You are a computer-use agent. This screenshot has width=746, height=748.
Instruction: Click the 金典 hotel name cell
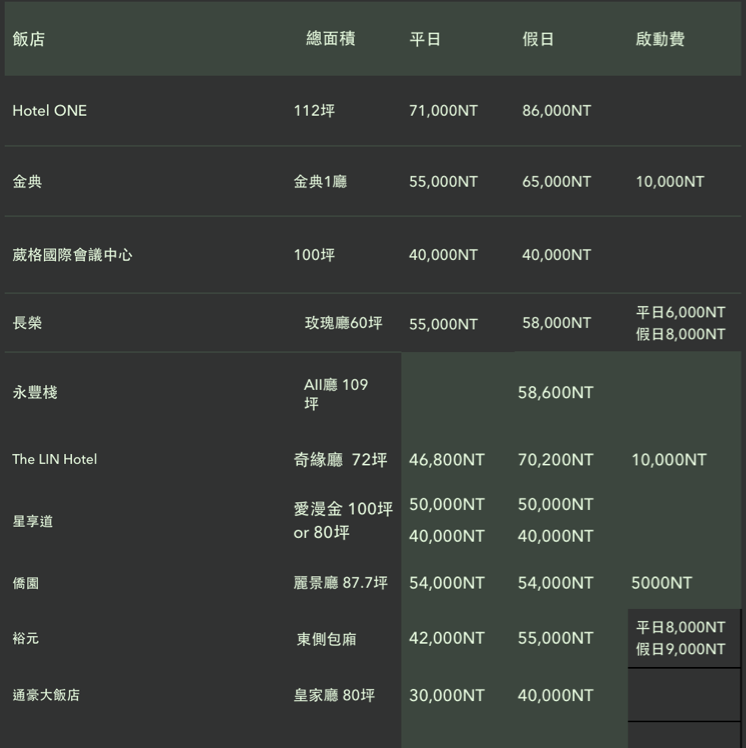28,182
